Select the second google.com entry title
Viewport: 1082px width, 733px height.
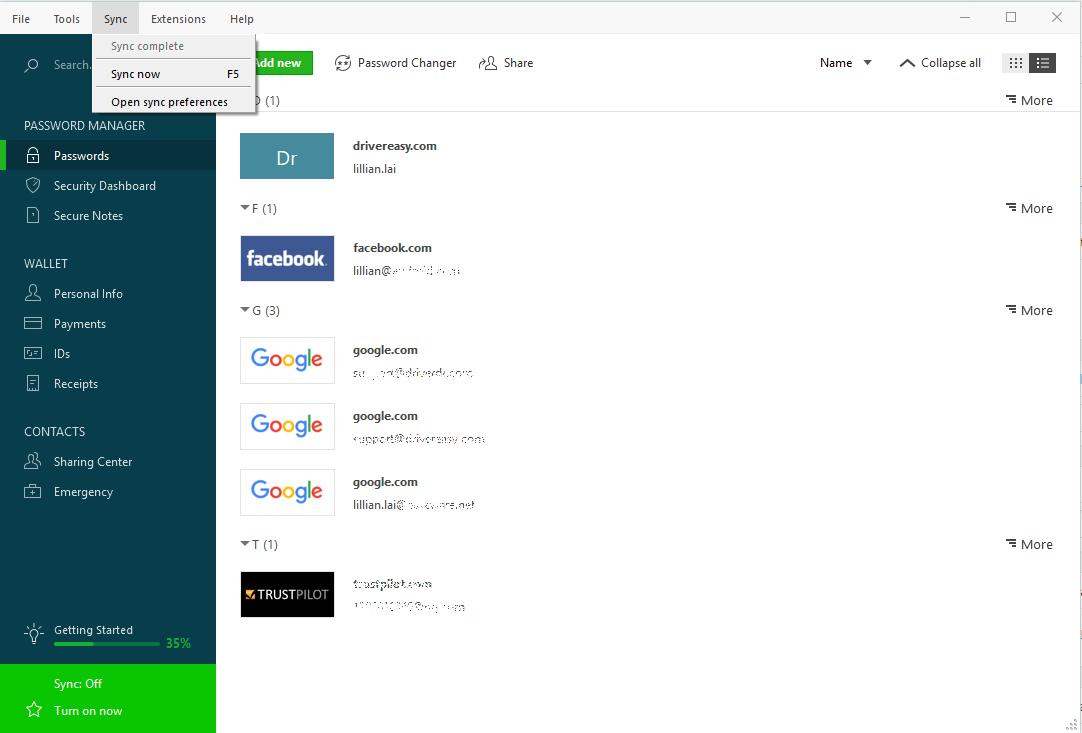tap(385, 416)
